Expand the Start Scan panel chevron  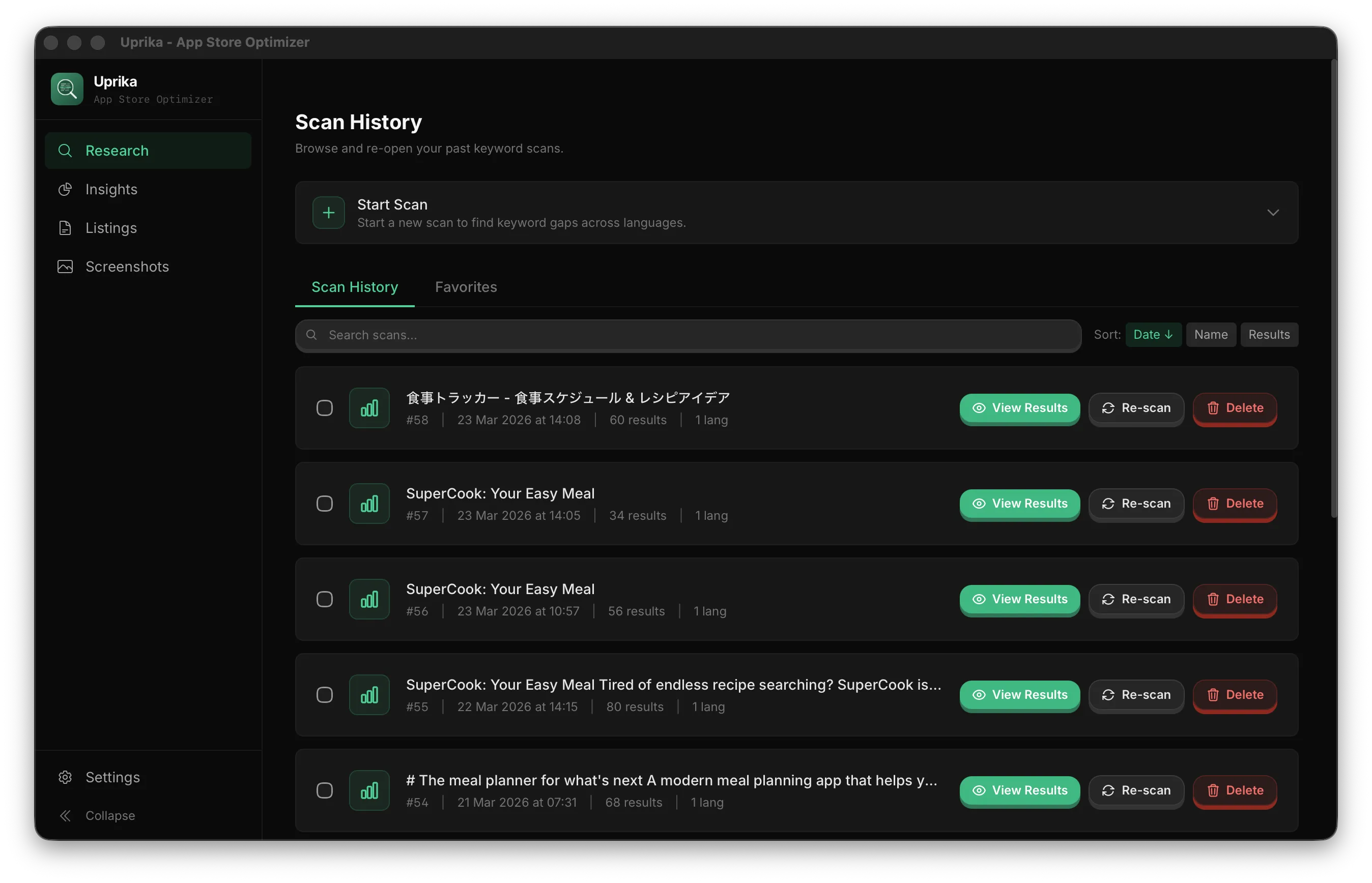click(1273, 213)
